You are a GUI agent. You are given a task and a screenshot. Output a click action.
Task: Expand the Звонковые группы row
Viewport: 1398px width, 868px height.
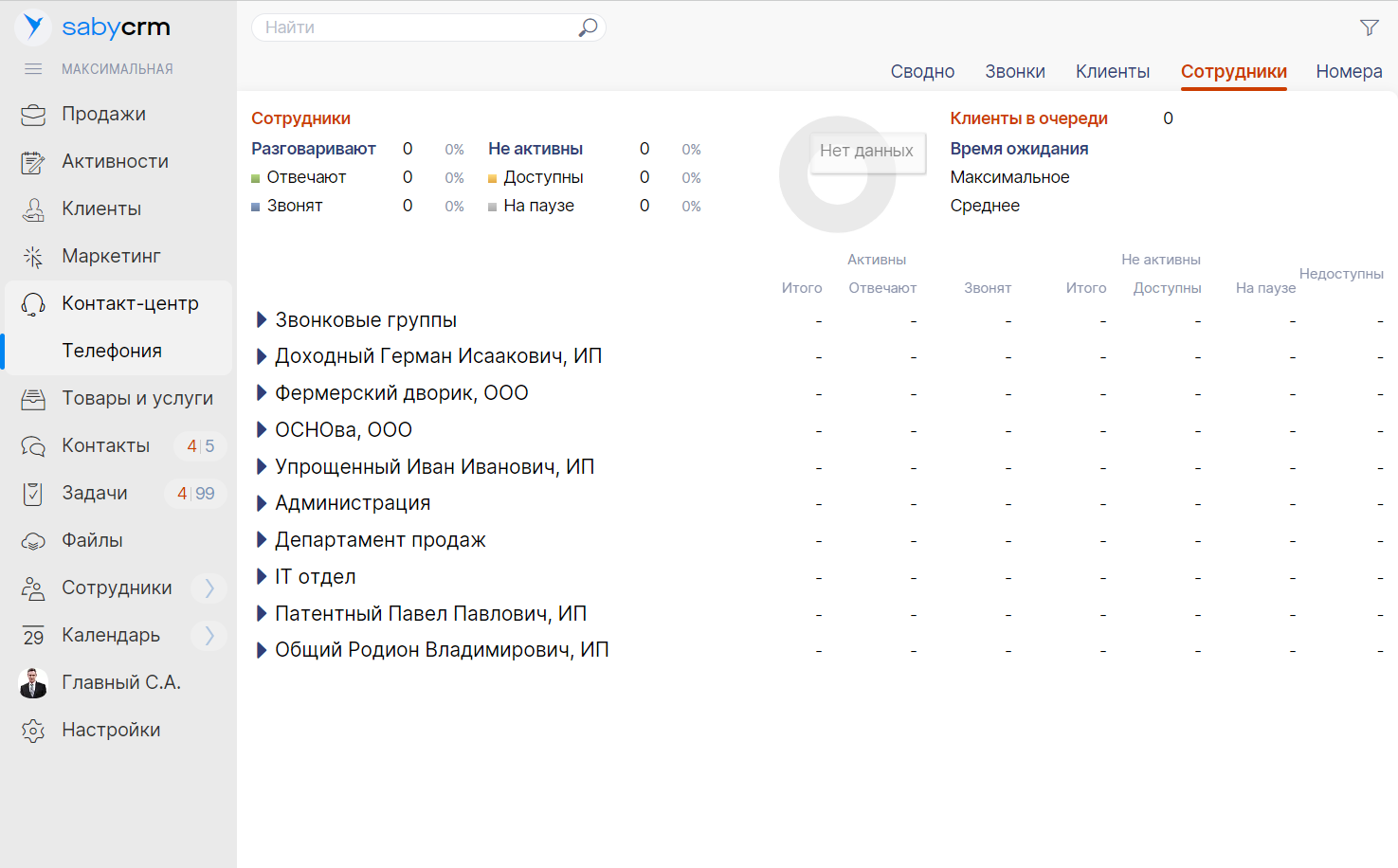262,319
